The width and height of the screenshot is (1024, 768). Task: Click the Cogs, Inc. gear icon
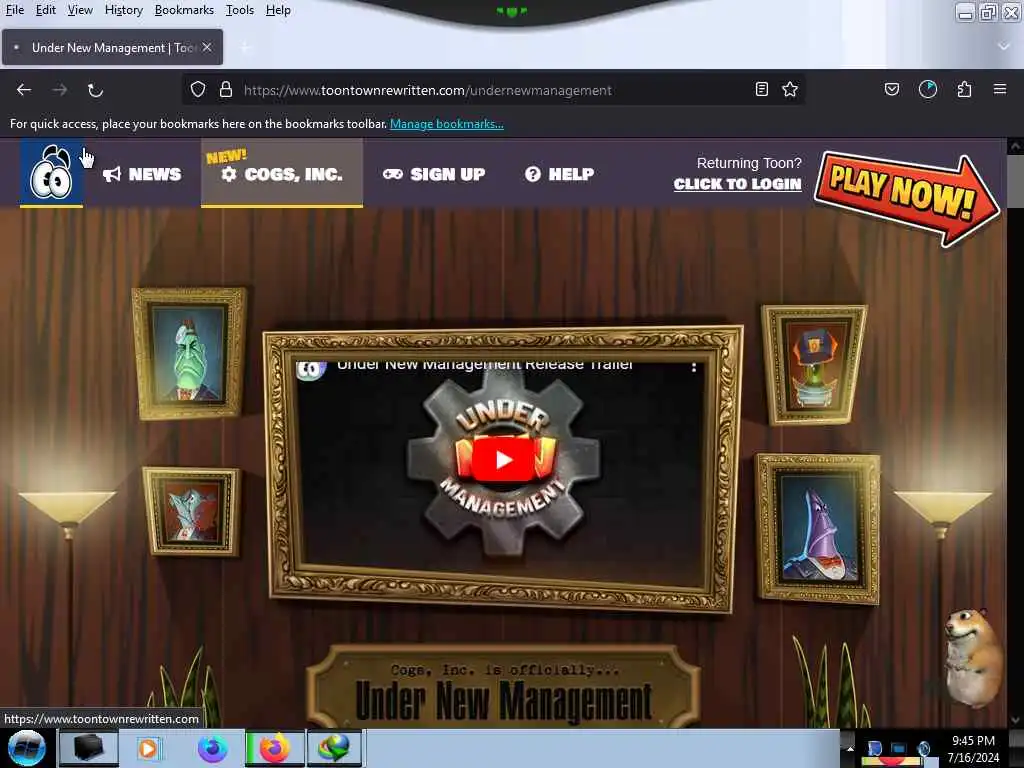point(229,174)
